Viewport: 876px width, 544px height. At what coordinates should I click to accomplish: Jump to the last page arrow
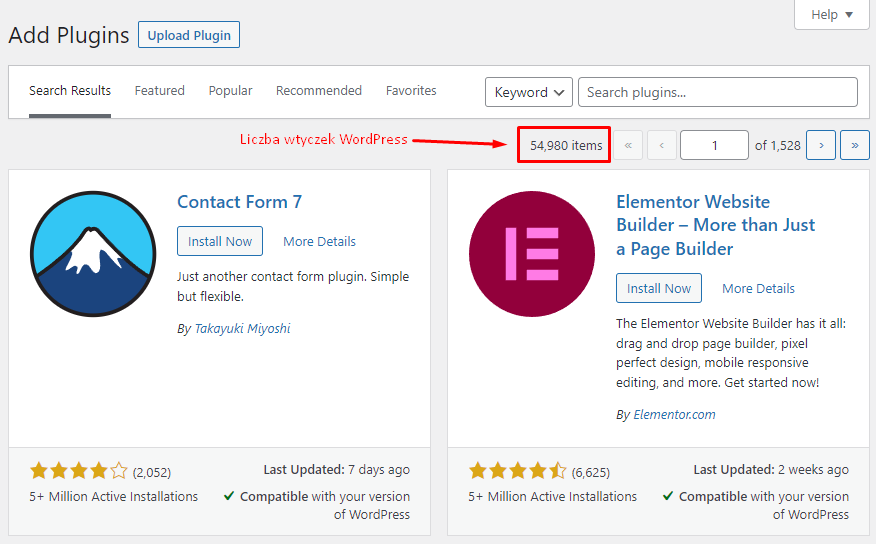[855, 145]
